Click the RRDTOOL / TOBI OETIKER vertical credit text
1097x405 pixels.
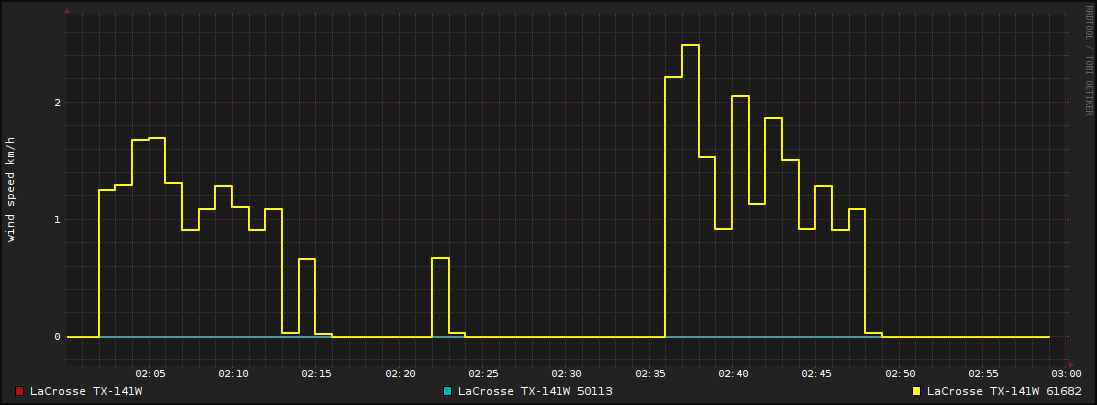[x=1089, y=61]
